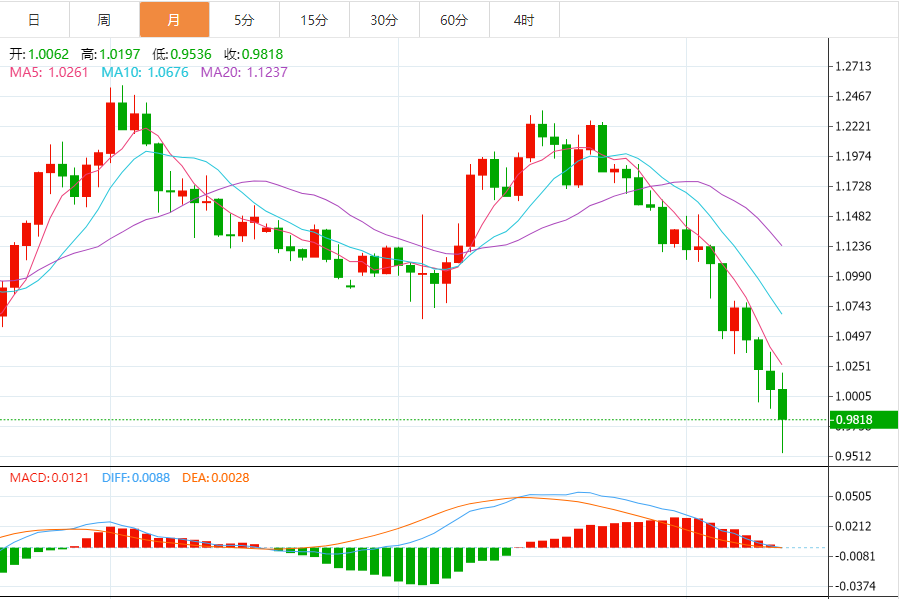The width and height of the screenshot is (900, 599).
Task: Click the low price 低:0.9536
Action: pos(182,55)
